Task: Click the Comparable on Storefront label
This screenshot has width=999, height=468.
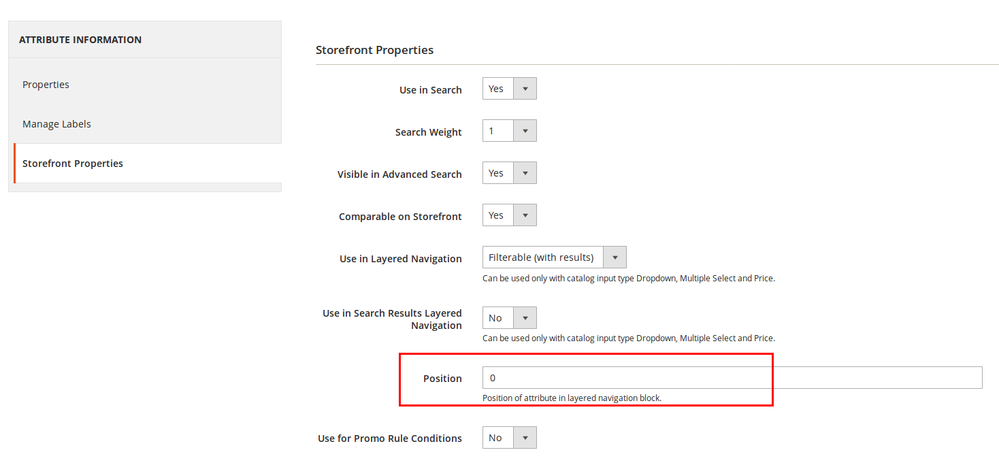Action: pos(400,216)
